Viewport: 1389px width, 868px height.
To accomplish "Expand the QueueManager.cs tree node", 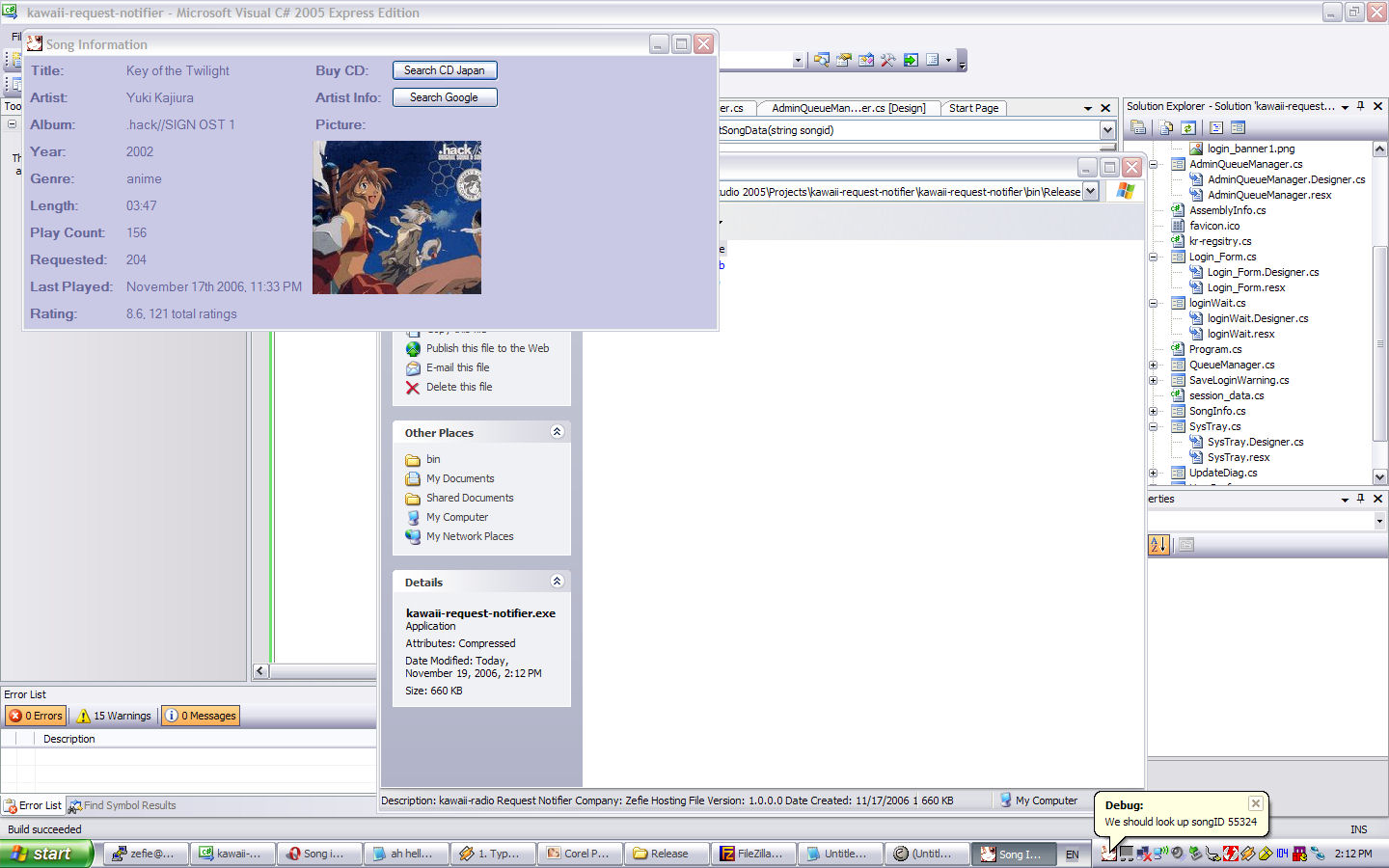I will (1153, 365).
